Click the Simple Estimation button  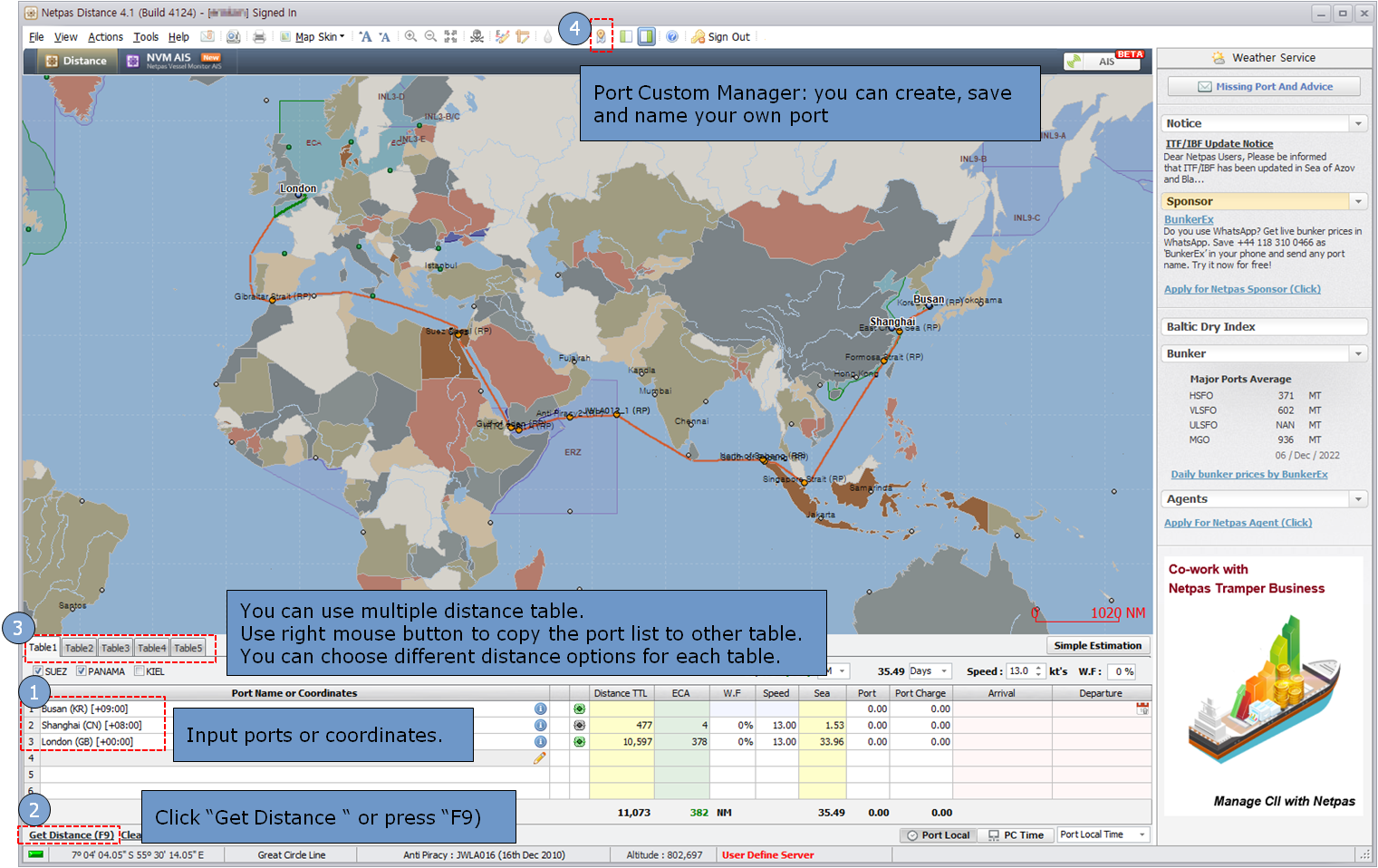[x=1097, y=646]
